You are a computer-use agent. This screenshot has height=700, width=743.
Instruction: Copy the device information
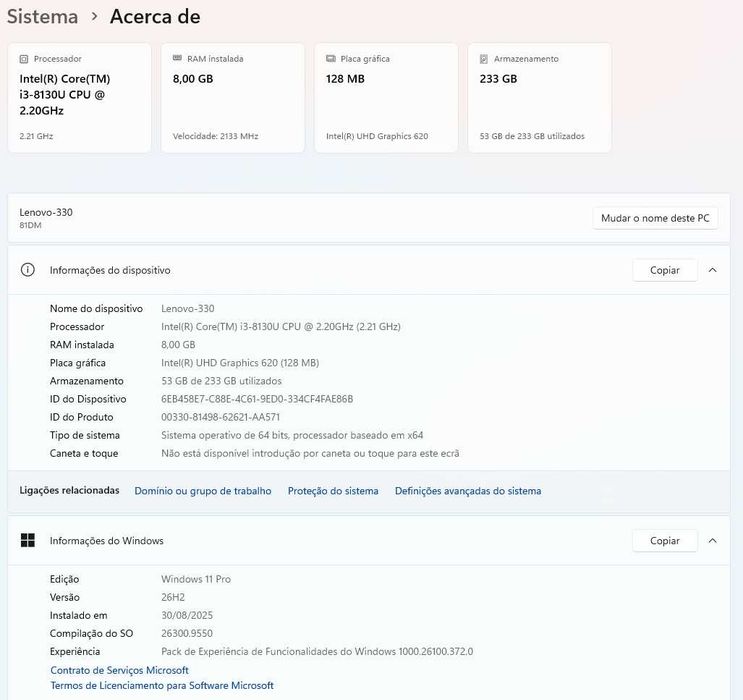click(665, 270)
